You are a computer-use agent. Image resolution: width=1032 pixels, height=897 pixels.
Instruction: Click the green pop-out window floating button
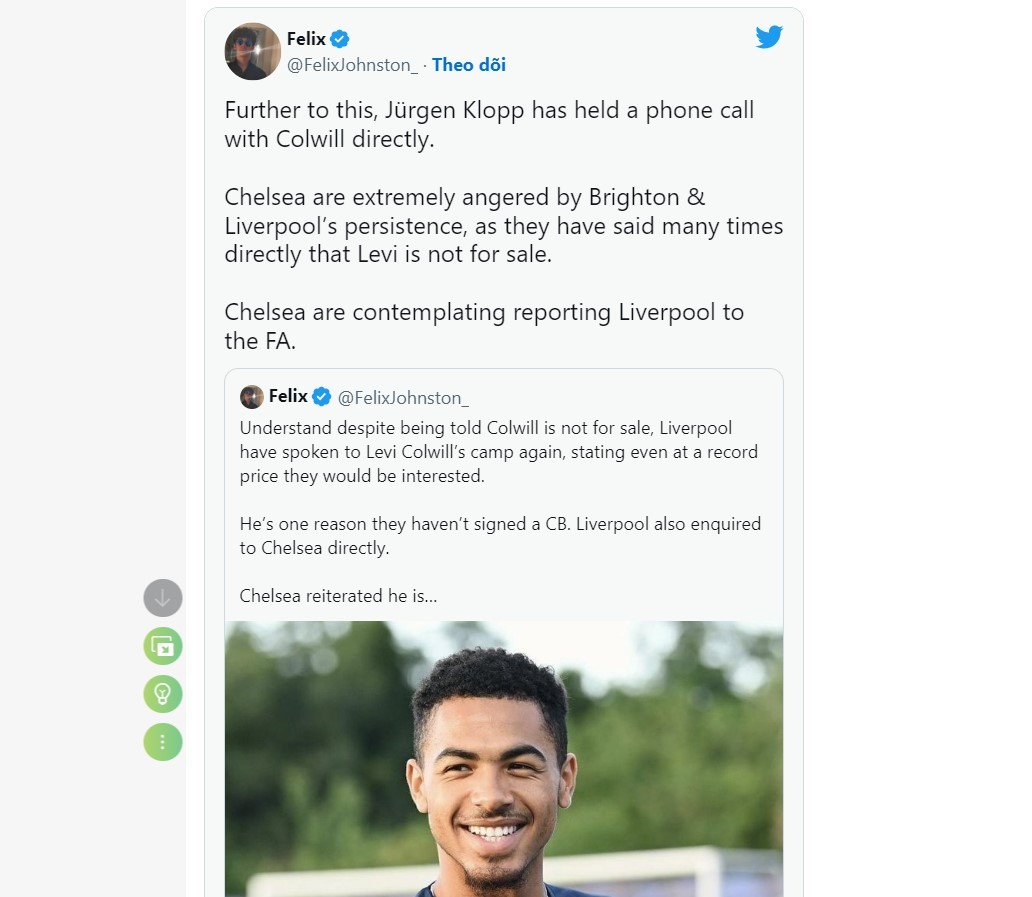[163, 646]
